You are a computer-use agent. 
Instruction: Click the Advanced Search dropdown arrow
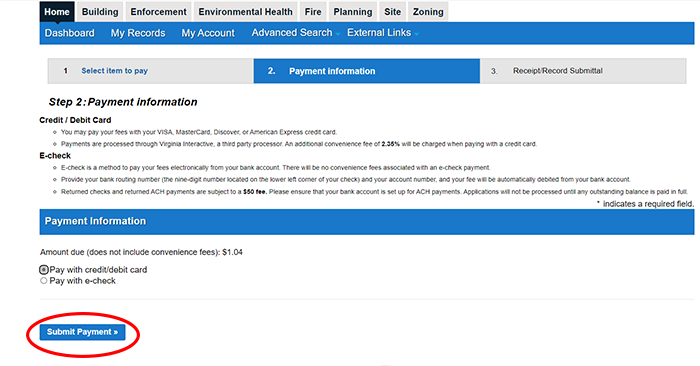(338, 34)
